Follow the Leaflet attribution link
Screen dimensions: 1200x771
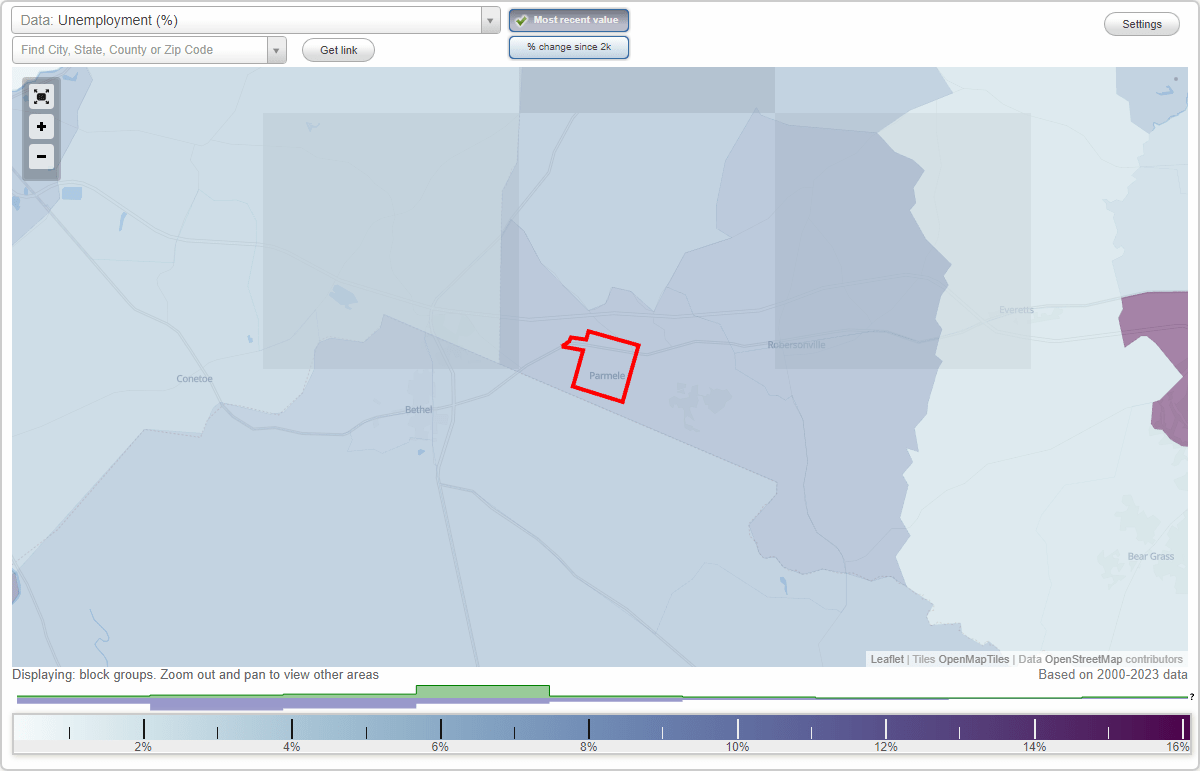886,659
